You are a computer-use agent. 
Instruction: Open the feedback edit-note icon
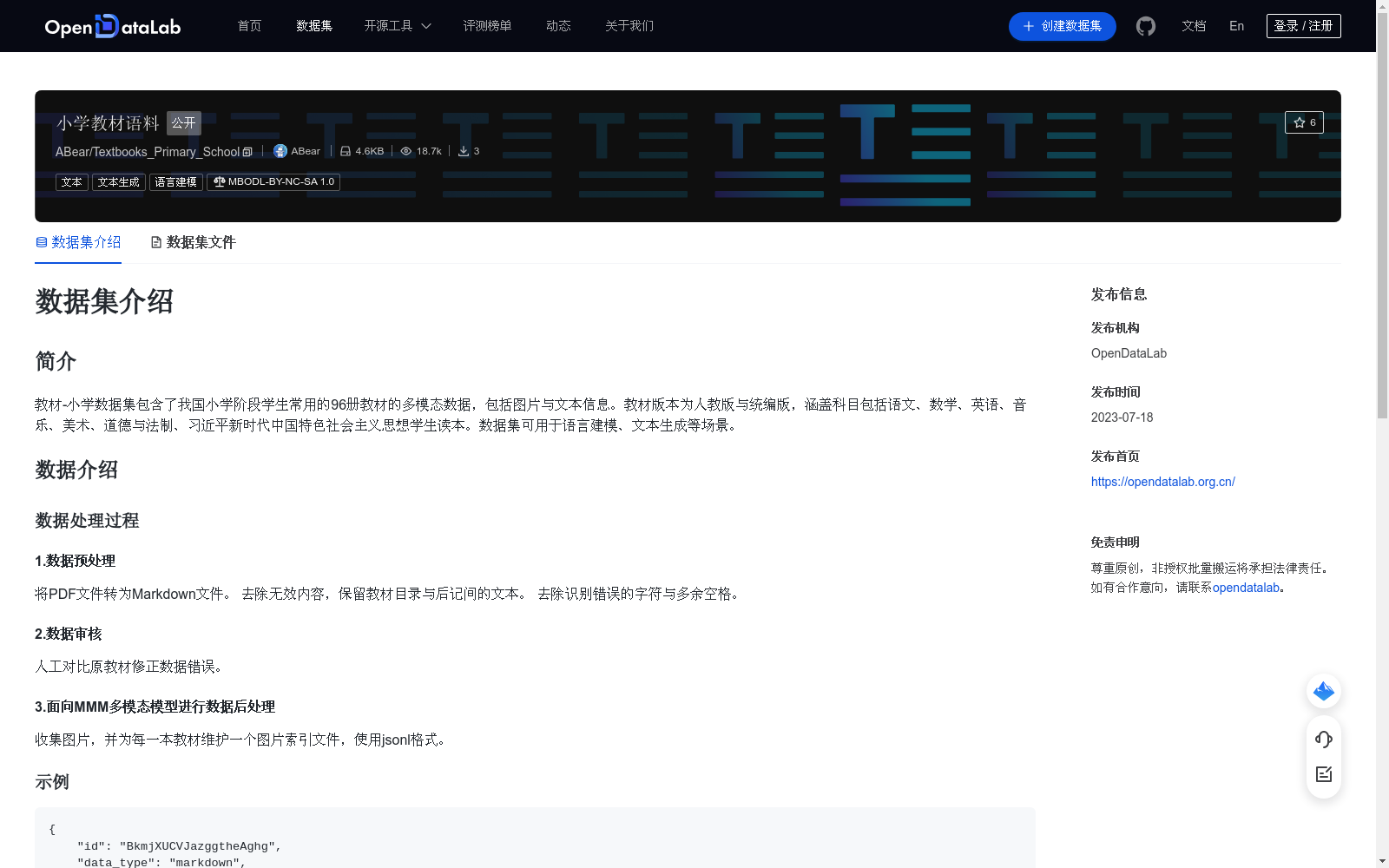[1324, 774]
